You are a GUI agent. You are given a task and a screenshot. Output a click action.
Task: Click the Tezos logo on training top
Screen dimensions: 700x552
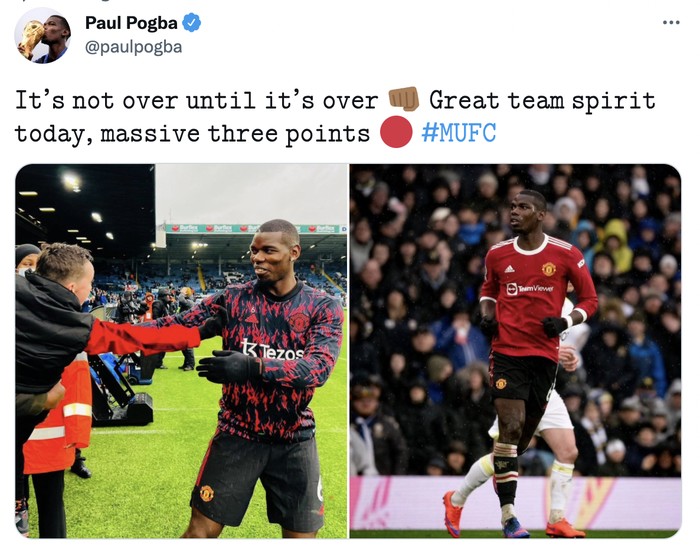[272, 351]
